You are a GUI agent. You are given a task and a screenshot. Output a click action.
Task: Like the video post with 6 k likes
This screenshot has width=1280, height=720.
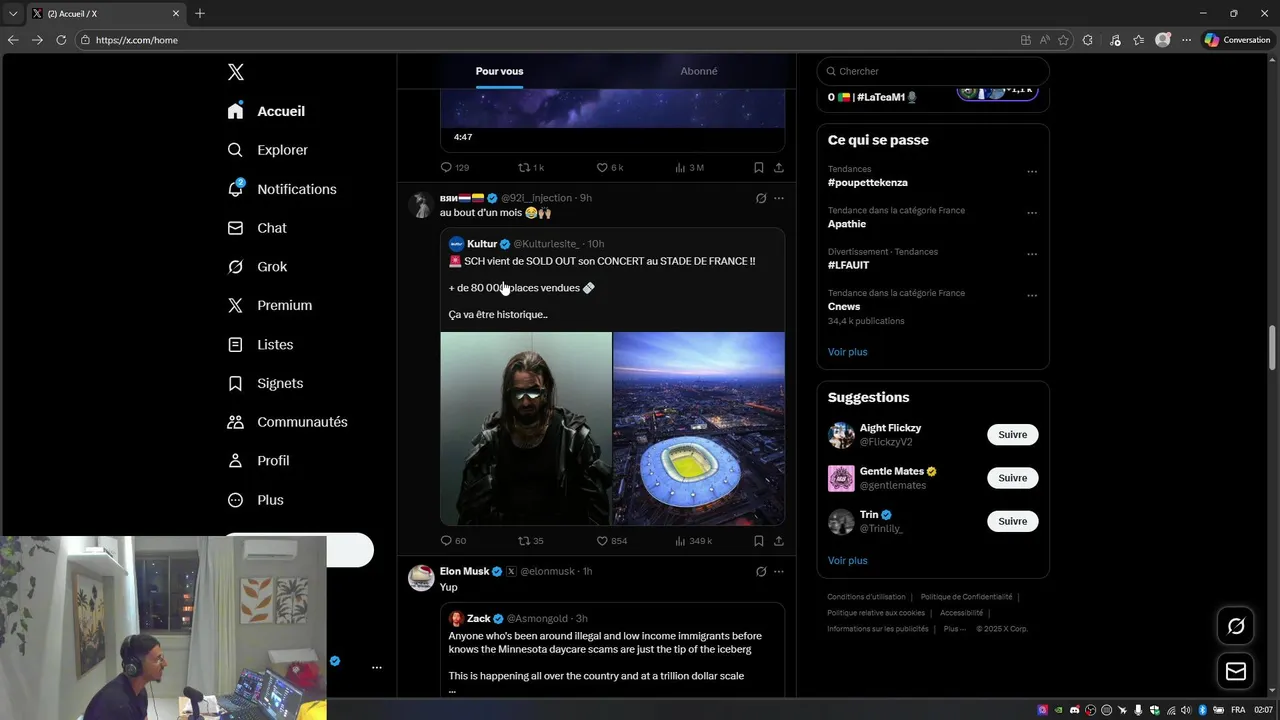pos(609,168)
